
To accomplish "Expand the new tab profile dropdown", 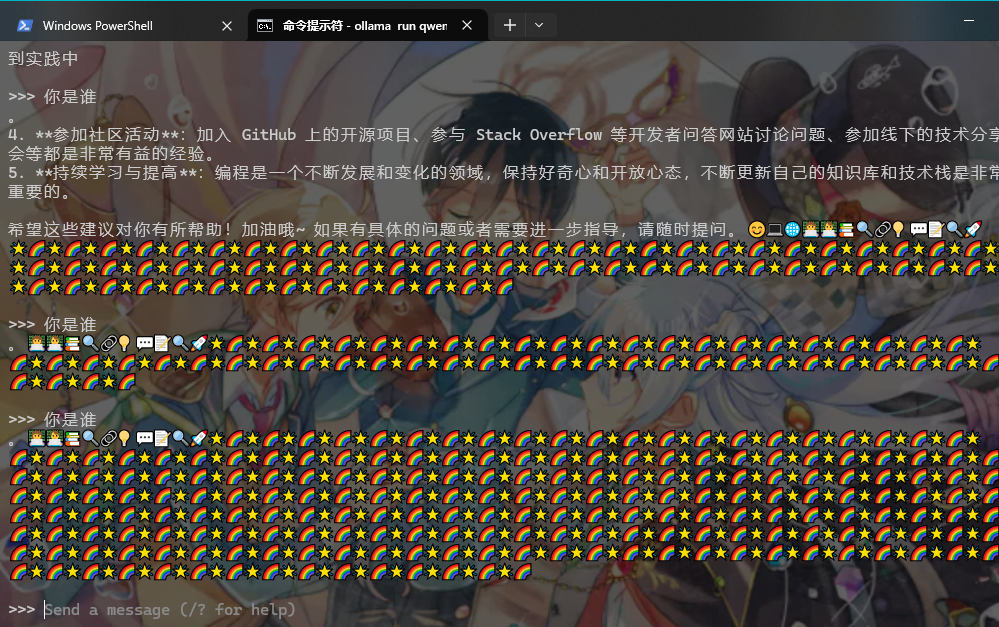I will coord(539,25).
